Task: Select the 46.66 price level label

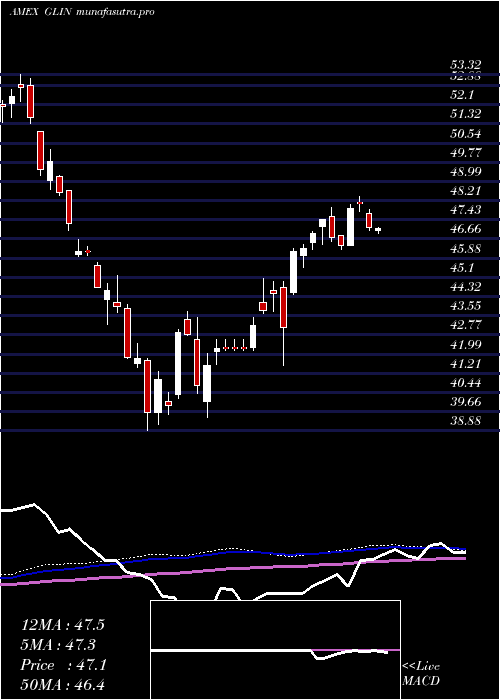Action: coord(465,229)
